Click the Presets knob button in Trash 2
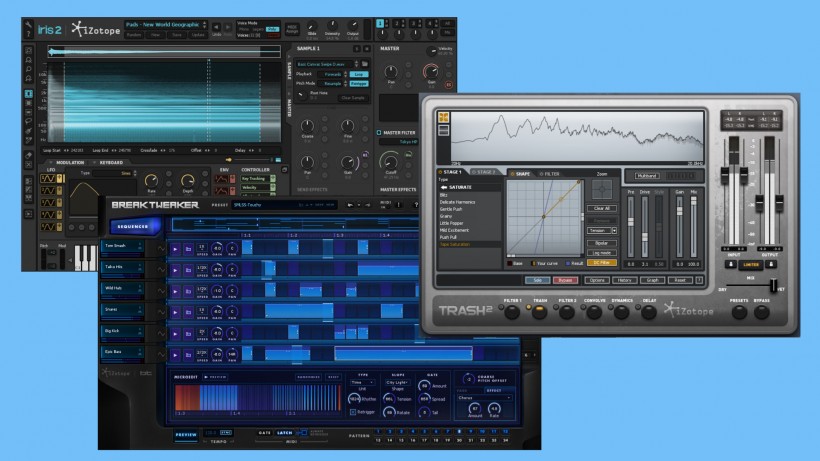This screenshot has height=461, width=820. coord(739,313)
